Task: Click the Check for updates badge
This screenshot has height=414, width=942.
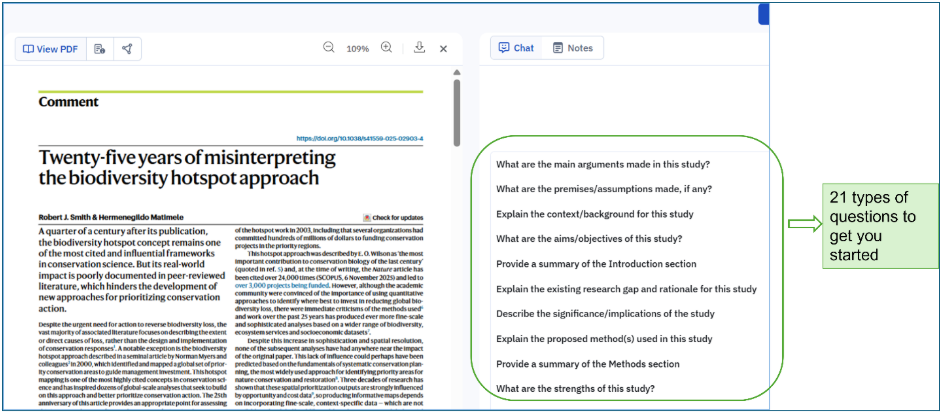Action: tap(393, 217)
